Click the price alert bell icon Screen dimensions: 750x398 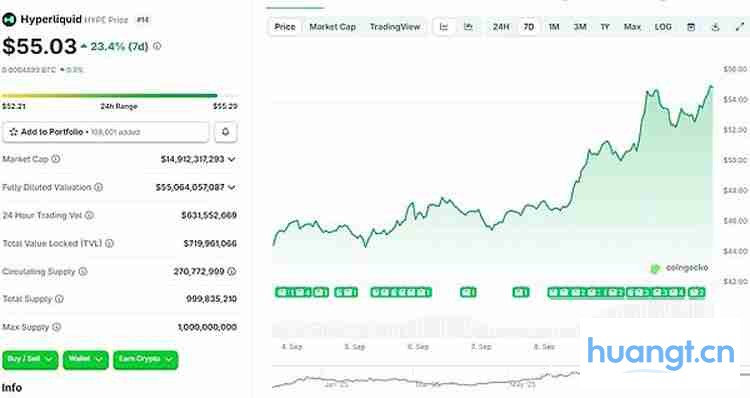pos(225,132)
